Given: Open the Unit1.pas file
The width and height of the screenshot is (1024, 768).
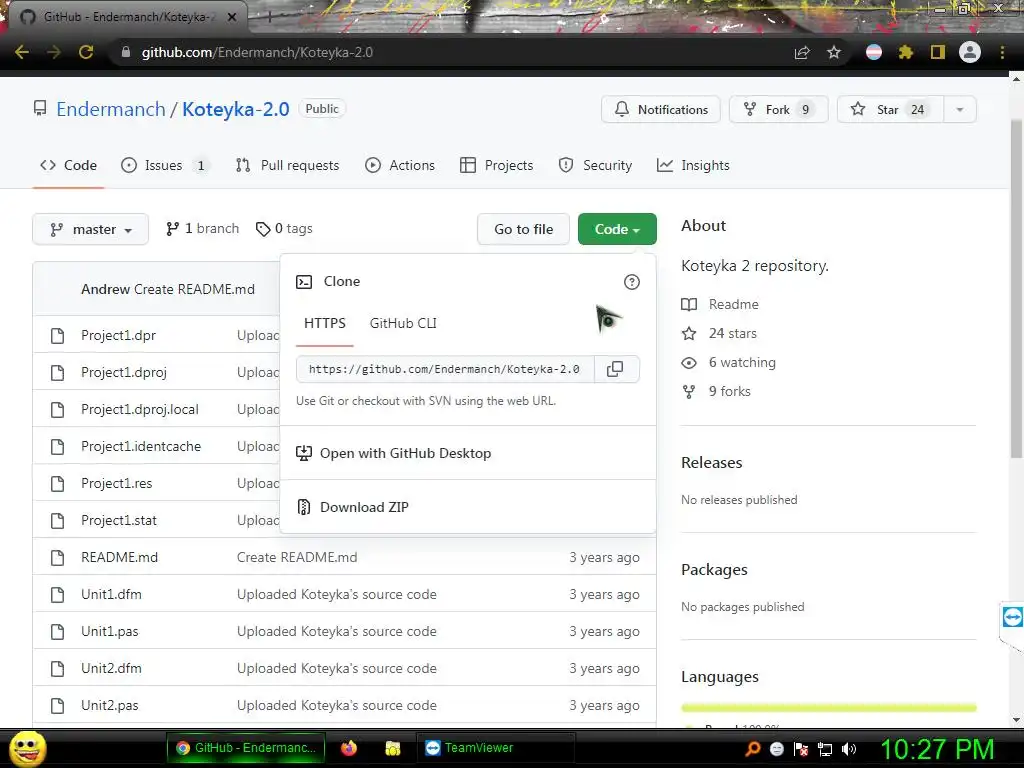Looking at the screenshot, I should click(x=110, y=632).
